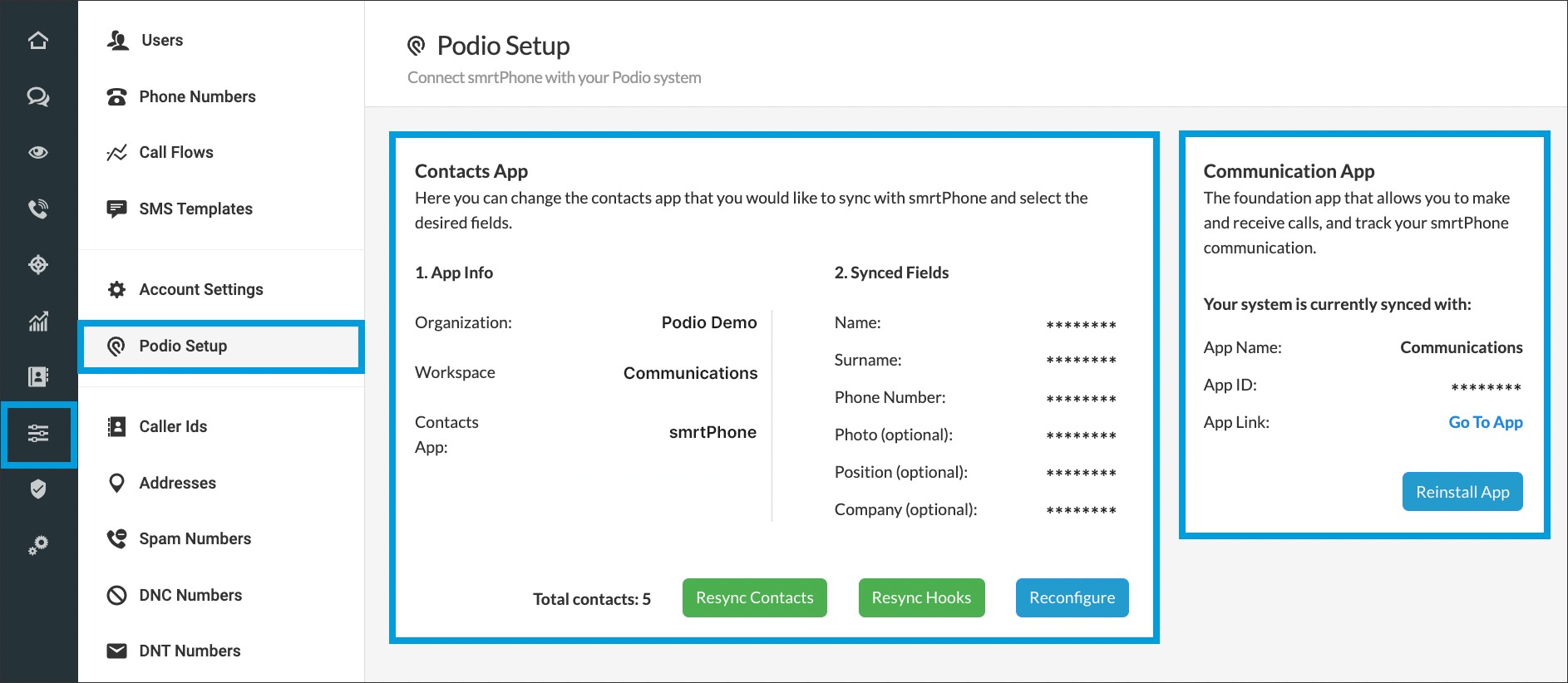This screenshot has height=683, width=1568.
Task: Open the phone calls icon
Action: [x=38, y=209]
